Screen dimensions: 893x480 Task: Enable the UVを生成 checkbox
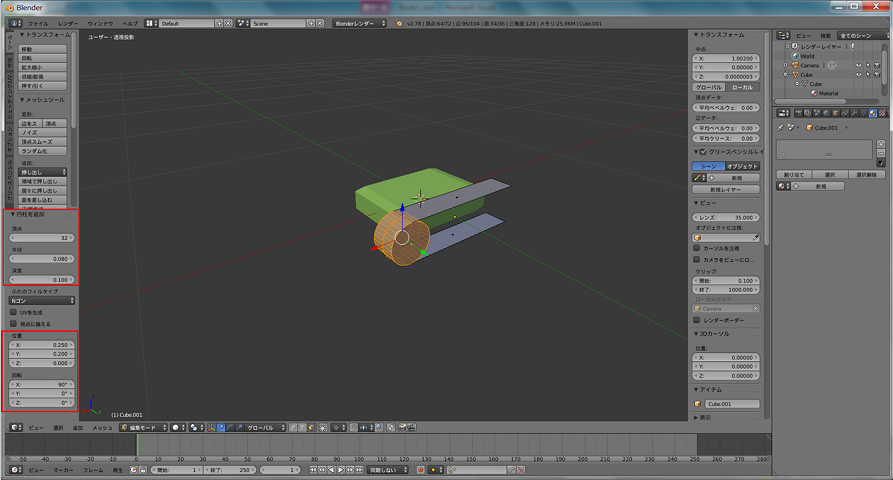click(x=13, y=312)
